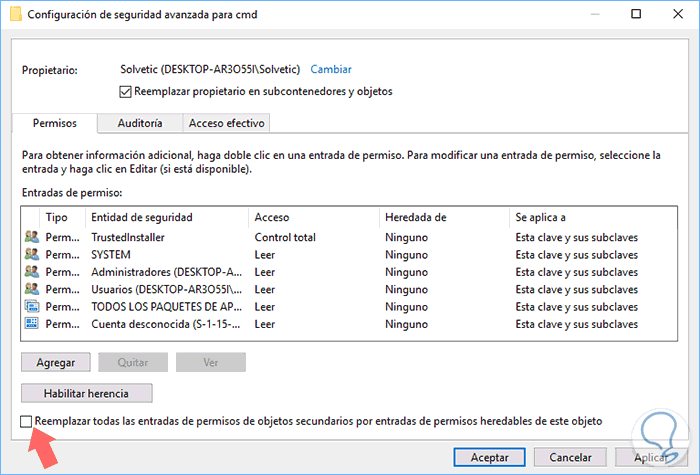Click the Cuenta desconocida entry icon
This screenshot has height=475, width=700.
coord(32,324)
